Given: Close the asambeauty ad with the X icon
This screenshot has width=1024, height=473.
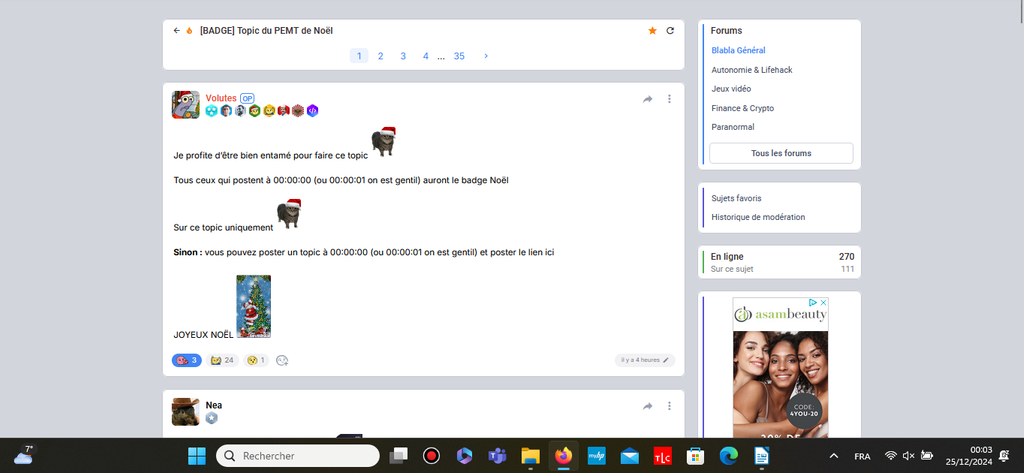Looking at the screenshot, I should click(x=823, y=302).
